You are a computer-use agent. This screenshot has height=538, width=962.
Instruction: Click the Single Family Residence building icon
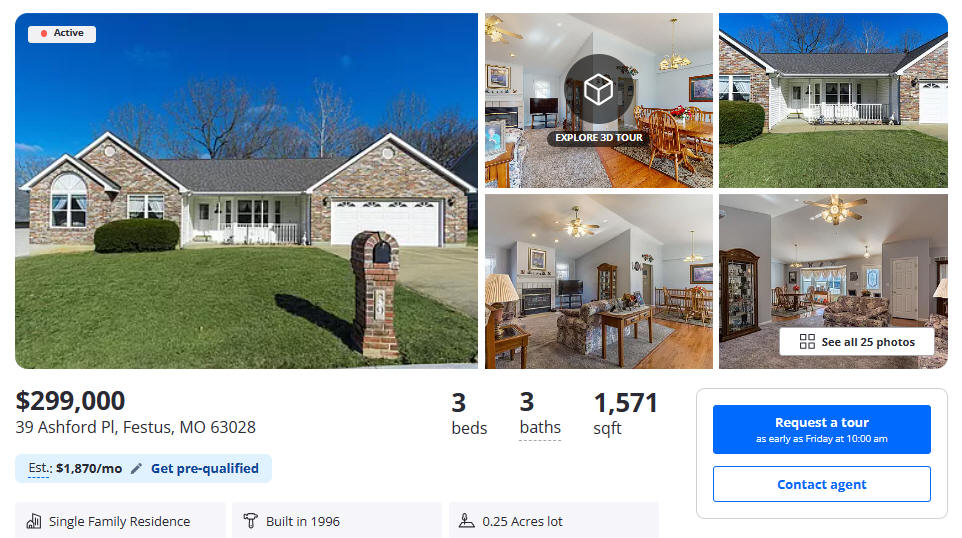click(x=34, y=521)
